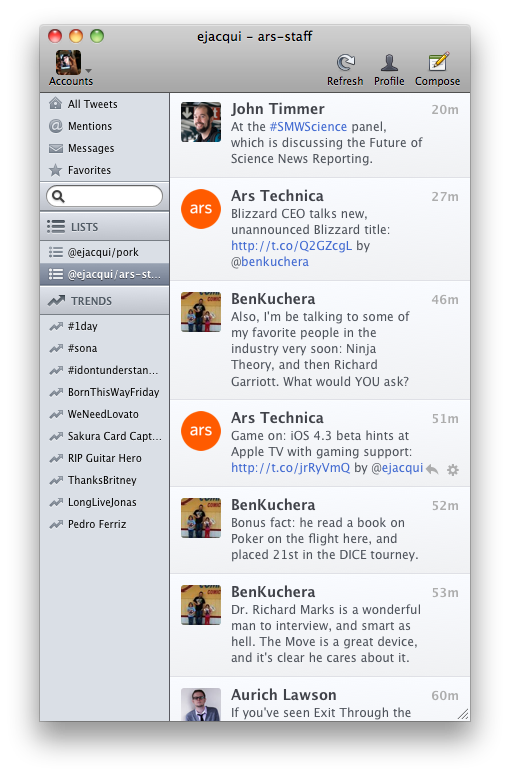
Task: Open the #sona trend
Action: pyautogui.click(x=104, y=348)
